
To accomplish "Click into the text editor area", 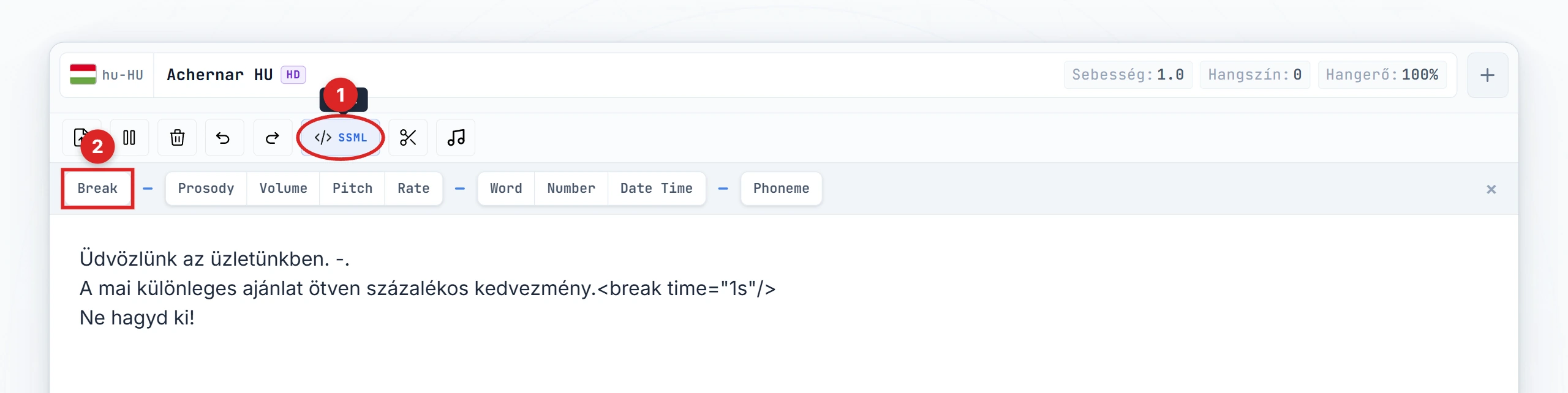I will (x=784, y=303).
